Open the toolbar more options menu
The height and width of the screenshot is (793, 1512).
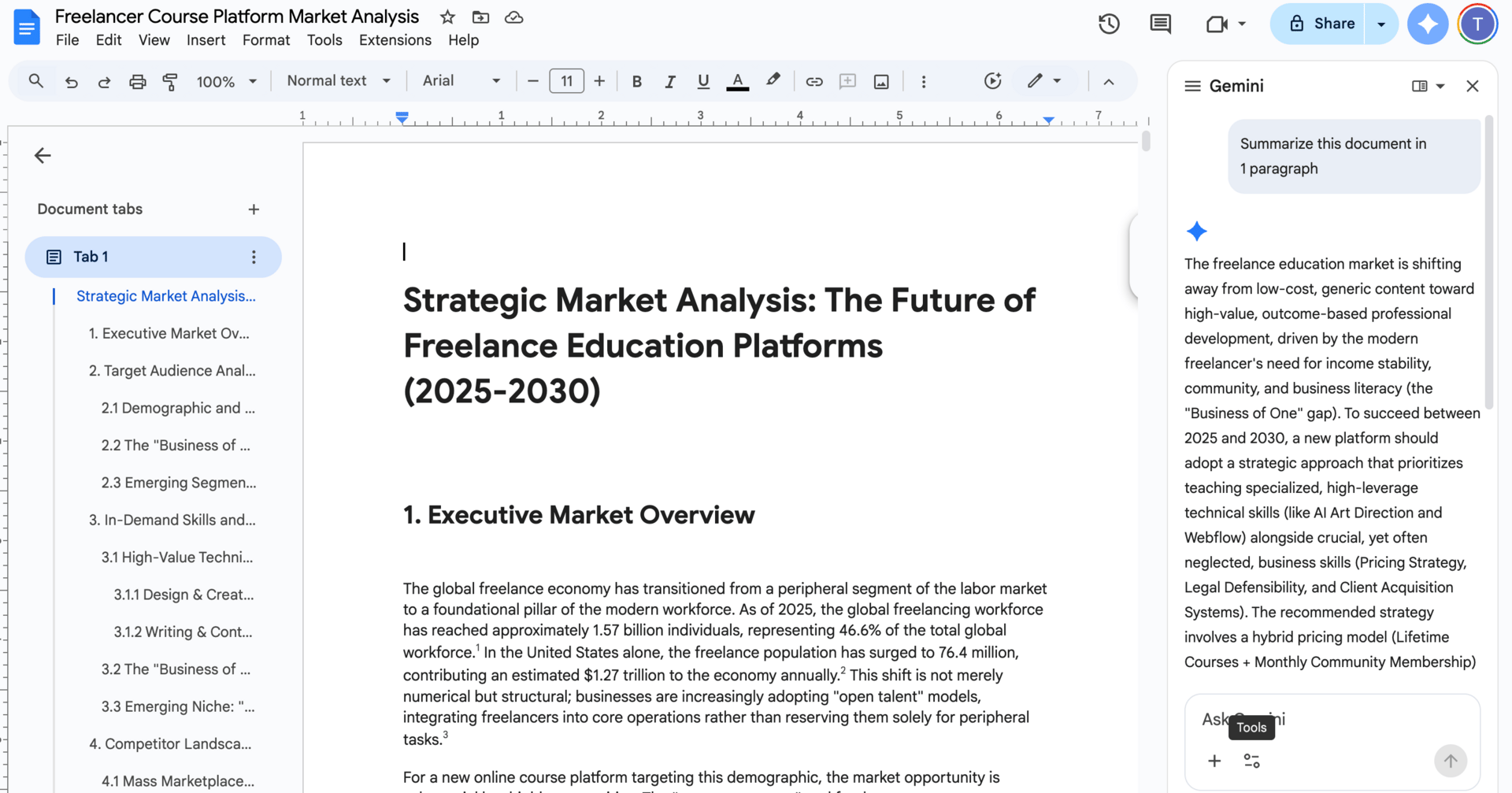tap(924, 81)
